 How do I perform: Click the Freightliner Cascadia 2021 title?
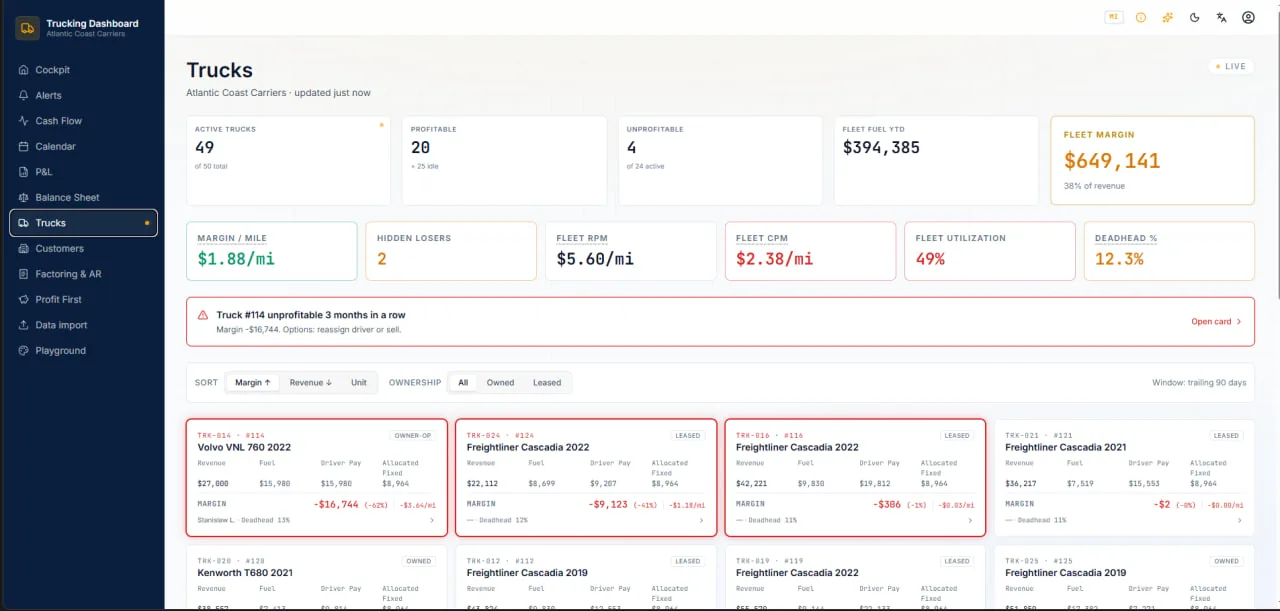1065,447
